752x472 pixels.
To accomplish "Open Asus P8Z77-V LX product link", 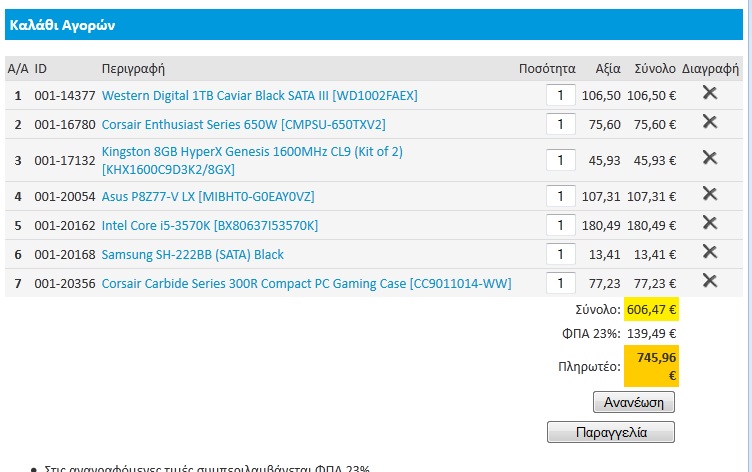I will click(x=208, y=197).
